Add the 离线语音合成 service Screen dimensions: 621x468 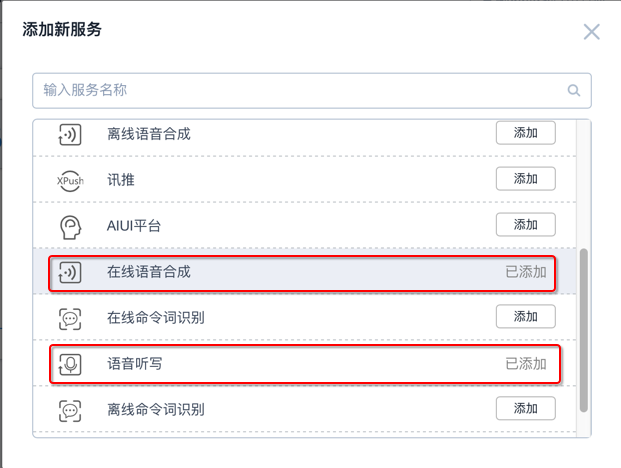[x=525, y=133]
